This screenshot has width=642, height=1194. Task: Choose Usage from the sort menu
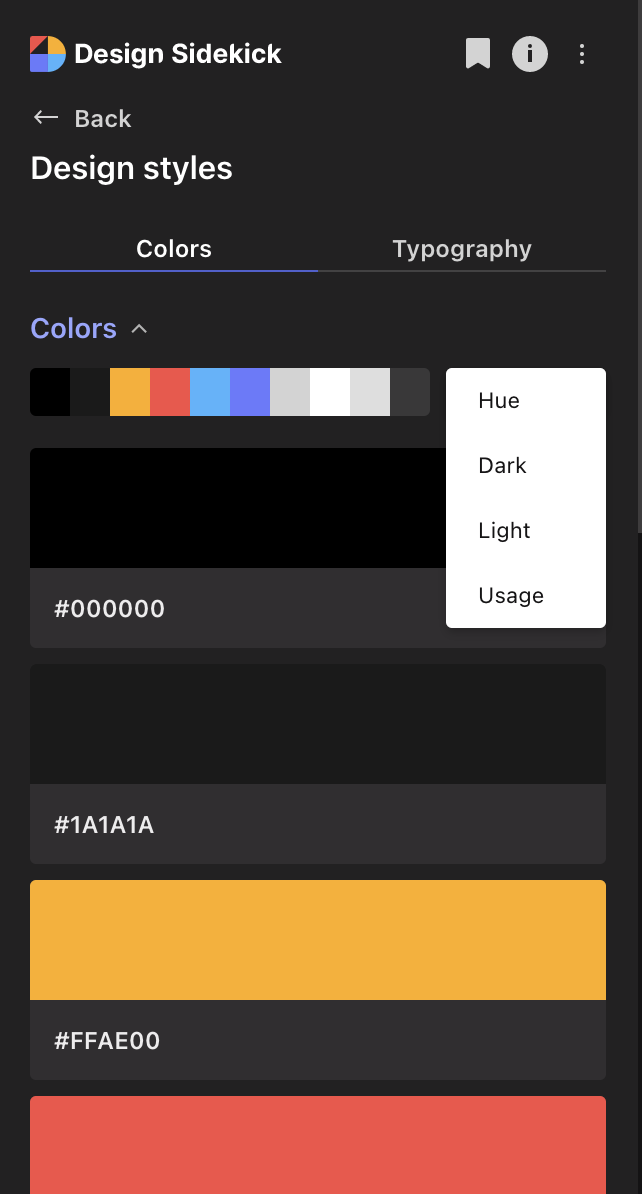(510, 595)
